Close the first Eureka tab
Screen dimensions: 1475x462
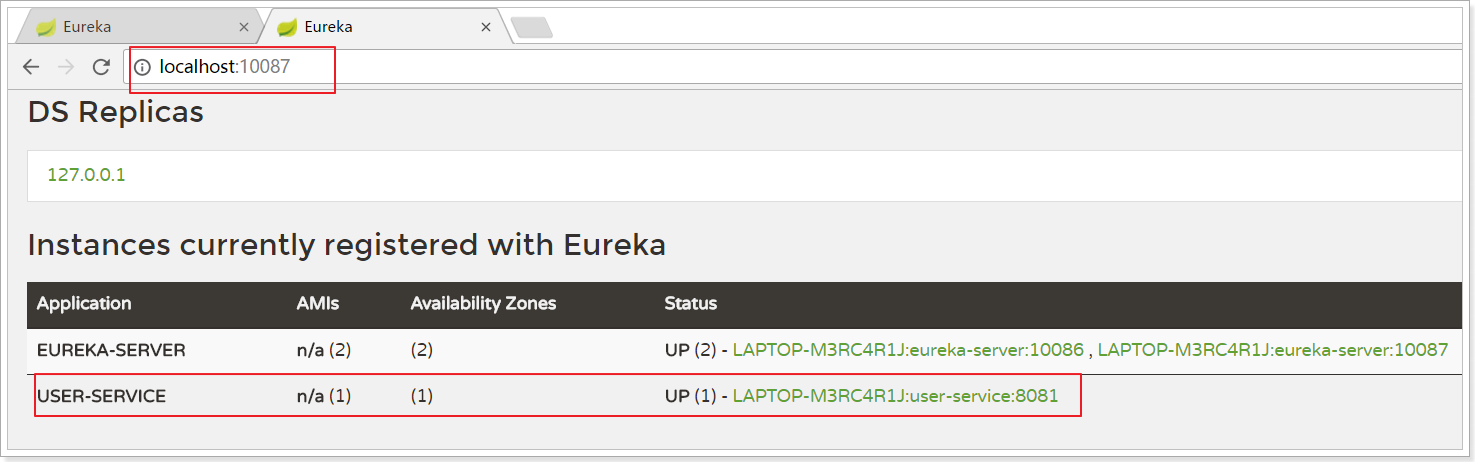(x=244, y=28)
